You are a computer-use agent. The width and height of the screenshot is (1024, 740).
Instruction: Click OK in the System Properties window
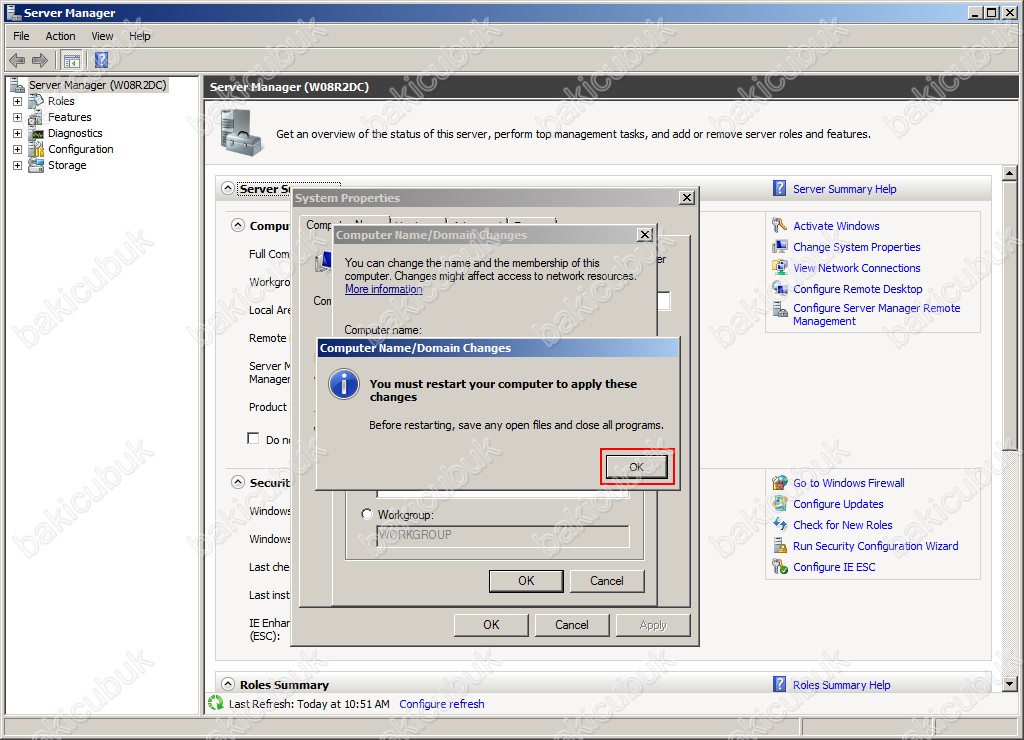491,625
